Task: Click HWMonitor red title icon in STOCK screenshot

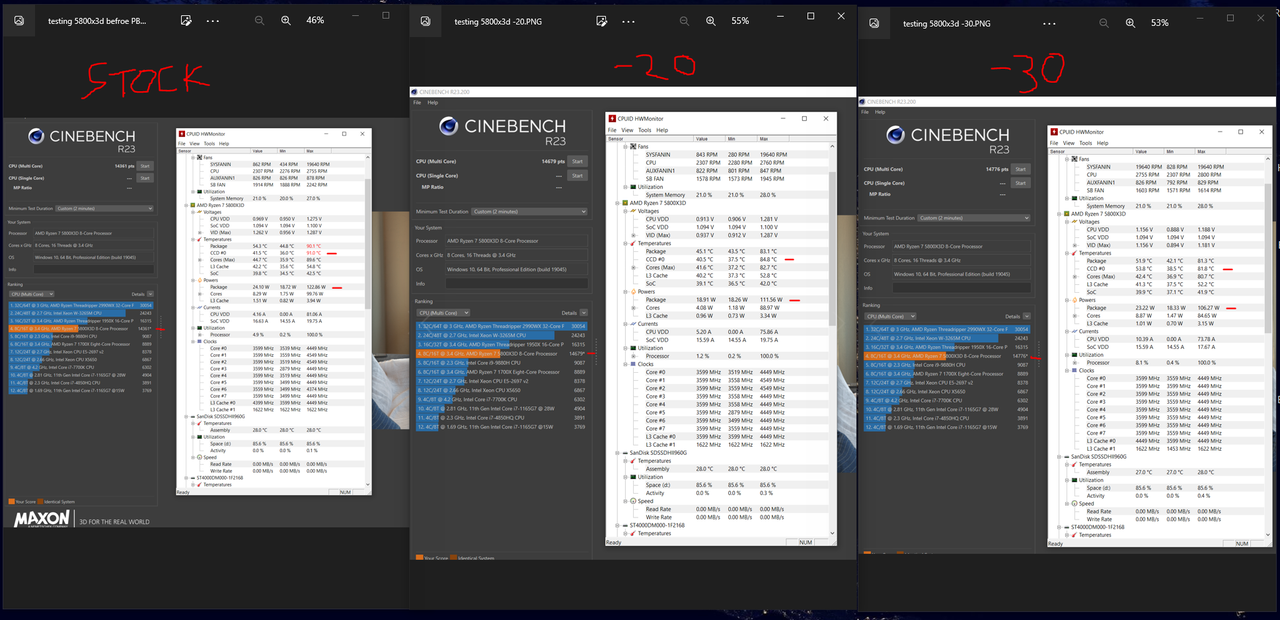Action: [183, 133]
